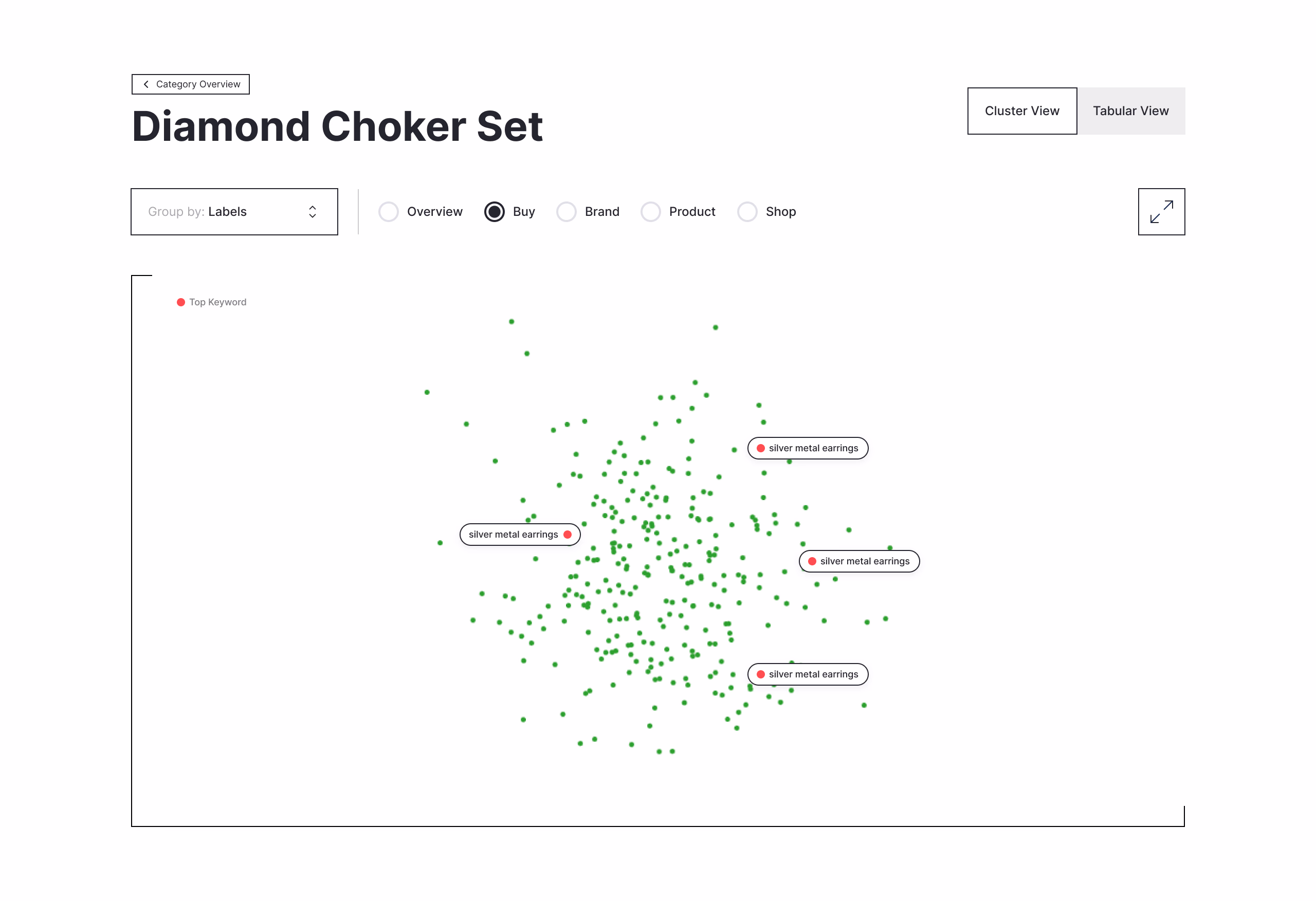
Task: Click the left silver metal earrings label
Action: 520,535
